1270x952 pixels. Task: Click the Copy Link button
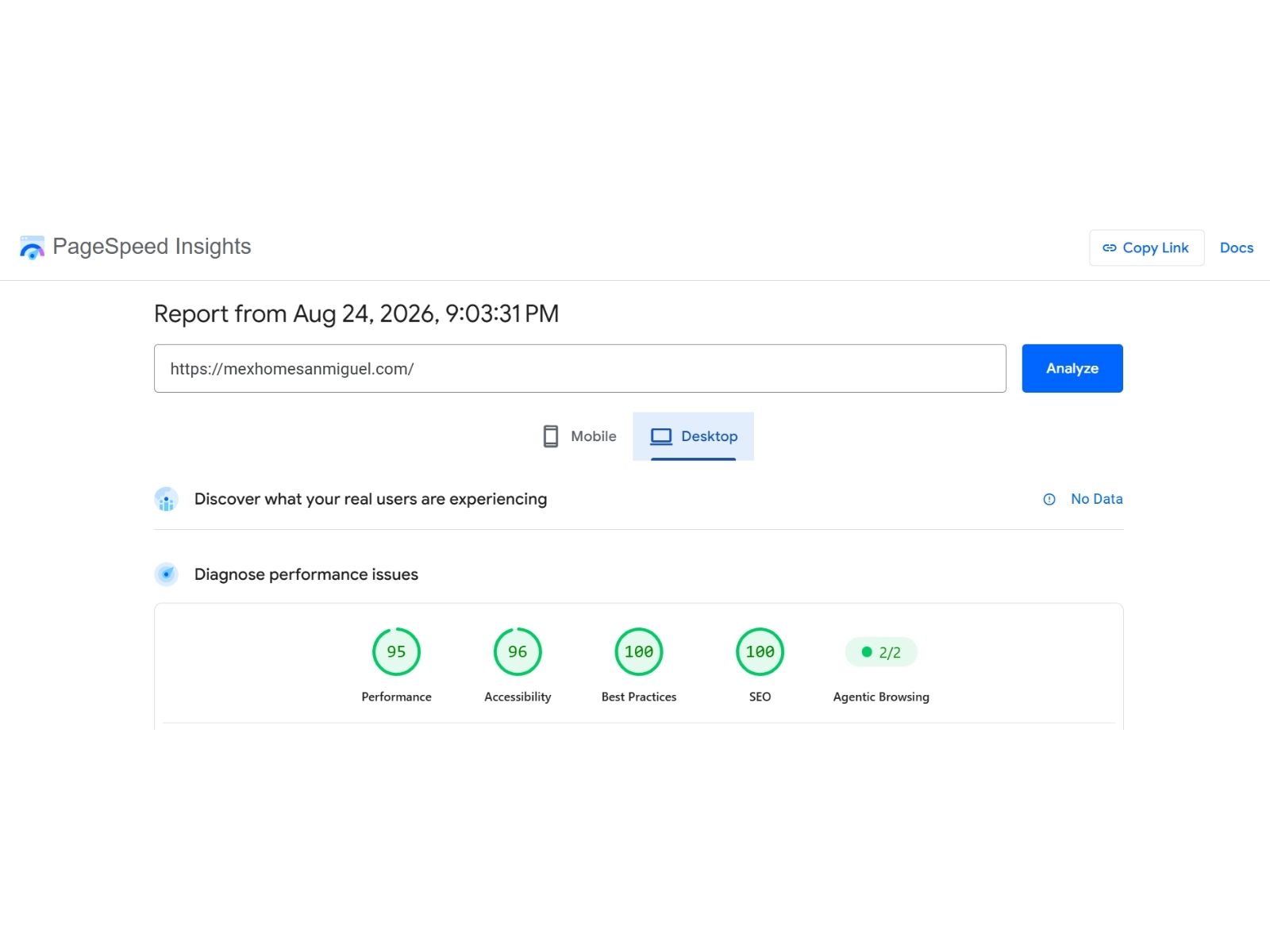coord(1147,248)
